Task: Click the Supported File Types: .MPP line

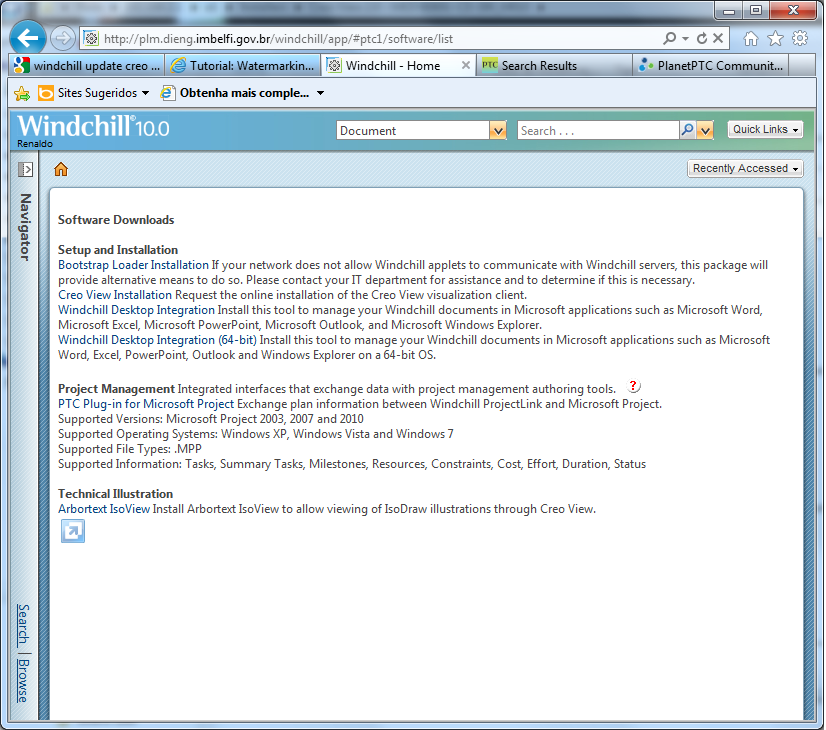Action: pyautogui.click(x=130, y=449)
